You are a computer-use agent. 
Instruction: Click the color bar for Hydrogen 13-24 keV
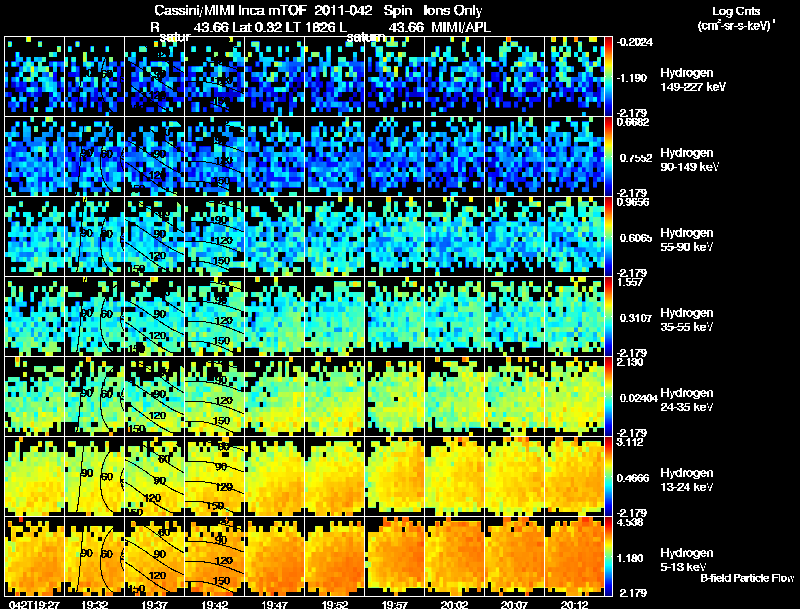[608, 477]
